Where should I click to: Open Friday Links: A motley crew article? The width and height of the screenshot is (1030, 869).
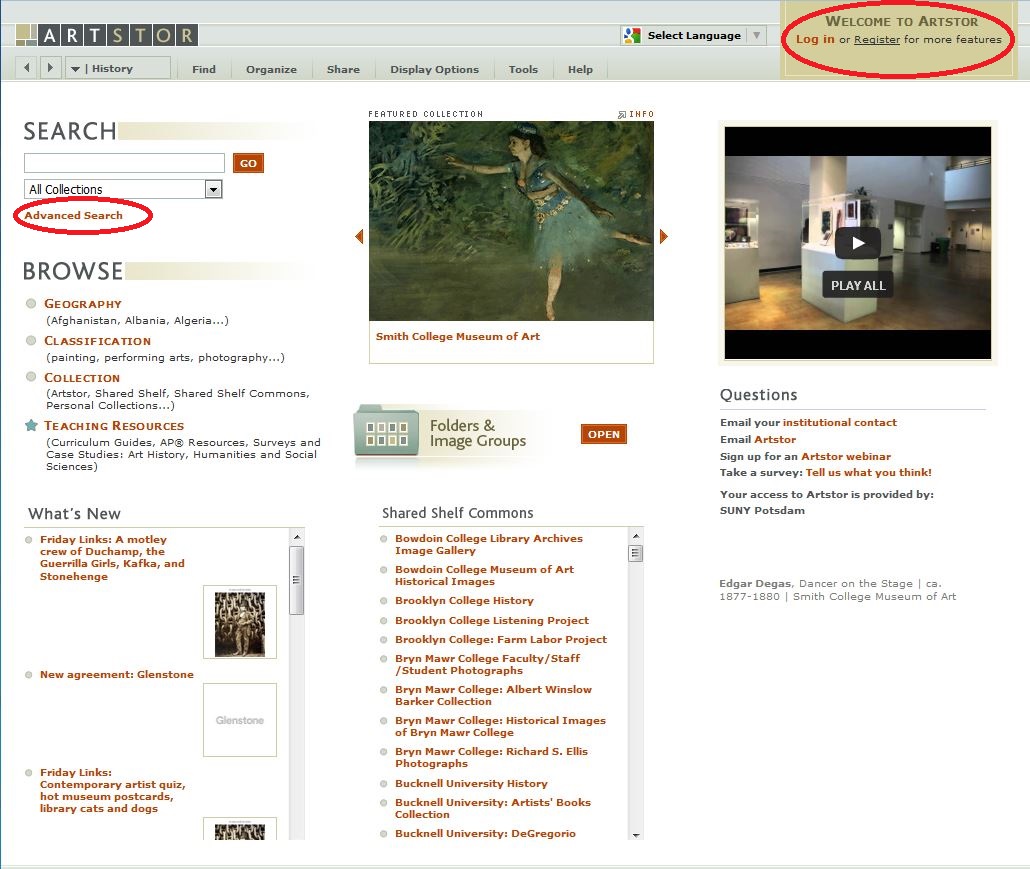(112, 558)
